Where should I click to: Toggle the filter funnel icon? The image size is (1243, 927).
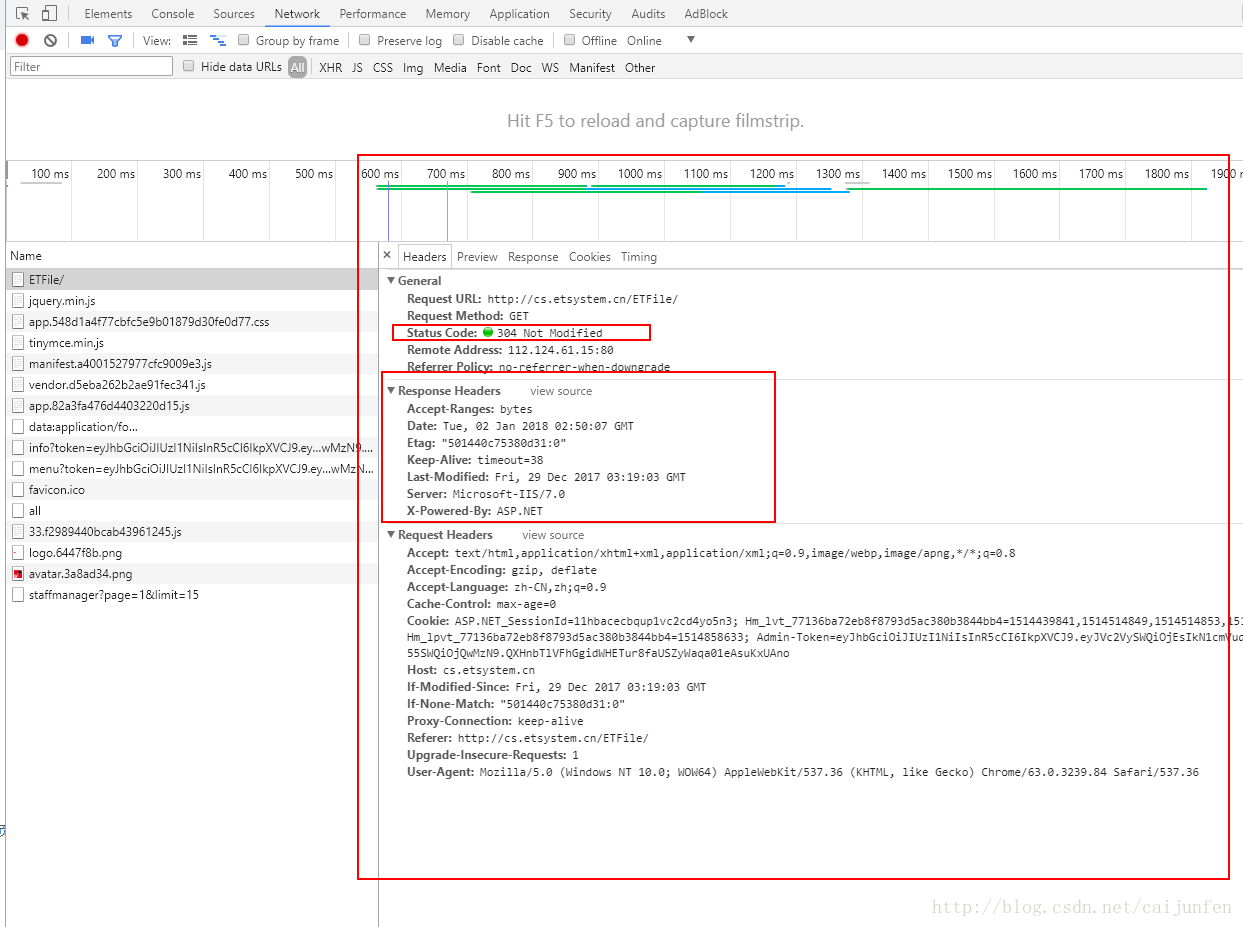115,40
